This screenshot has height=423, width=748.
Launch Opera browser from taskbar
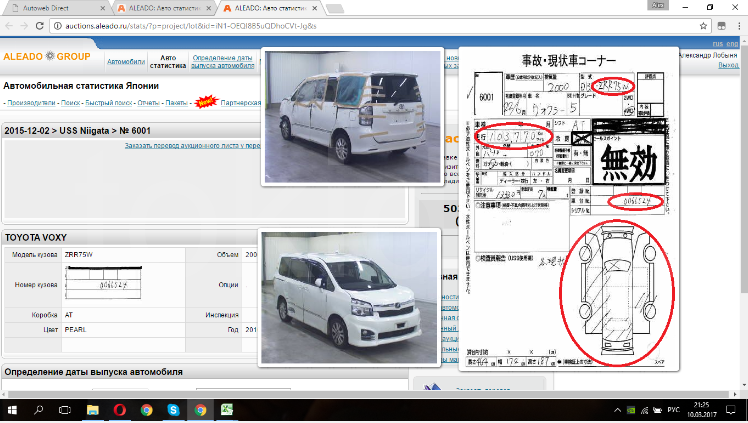(119, 410)
